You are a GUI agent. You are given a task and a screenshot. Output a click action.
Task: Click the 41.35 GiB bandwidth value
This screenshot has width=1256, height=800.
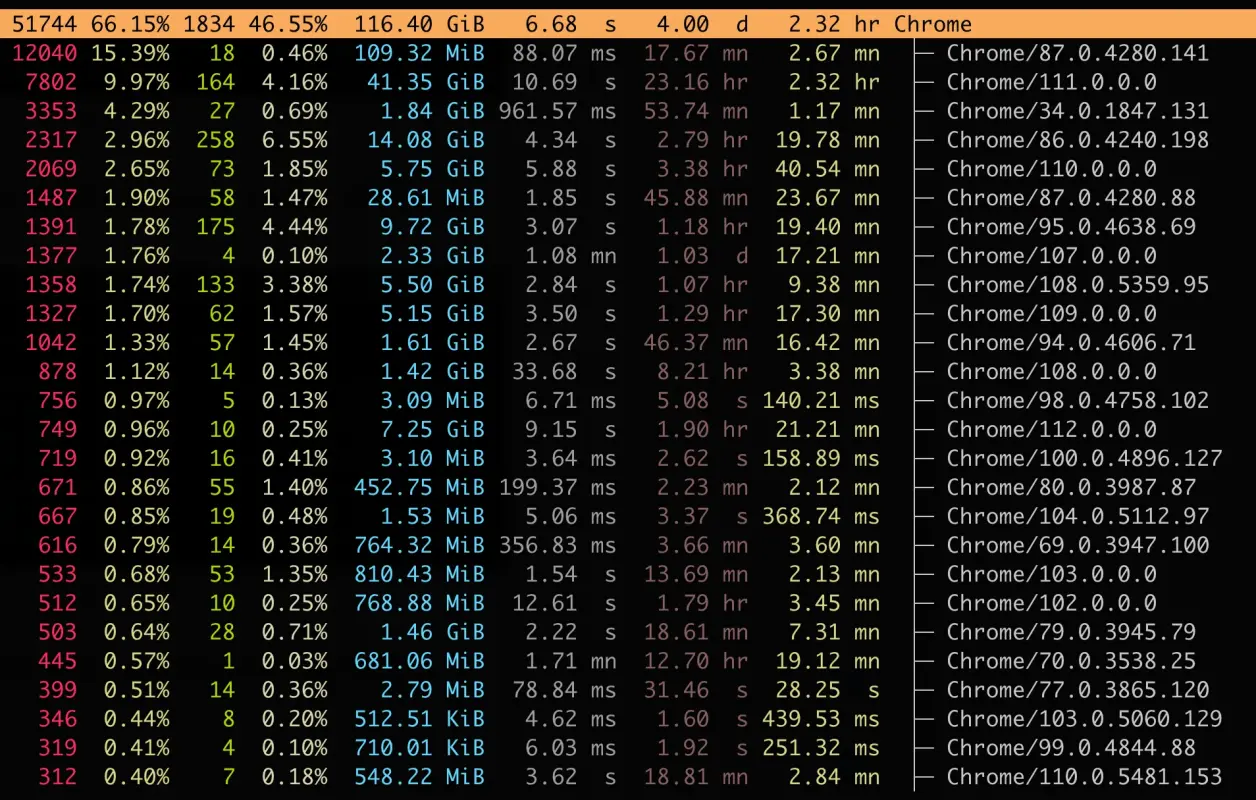[427, 82]
